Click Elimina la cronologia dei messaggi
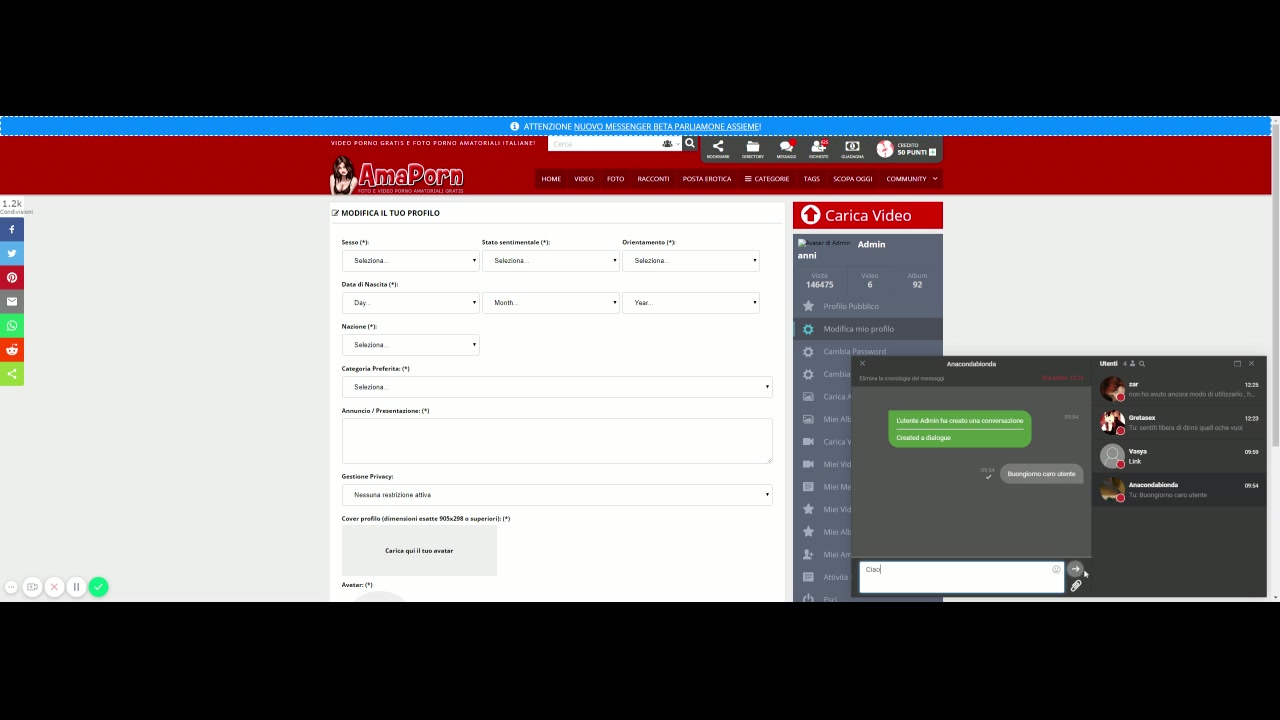The width and height of the screenshot is (1280, 720). pos(901,378)
